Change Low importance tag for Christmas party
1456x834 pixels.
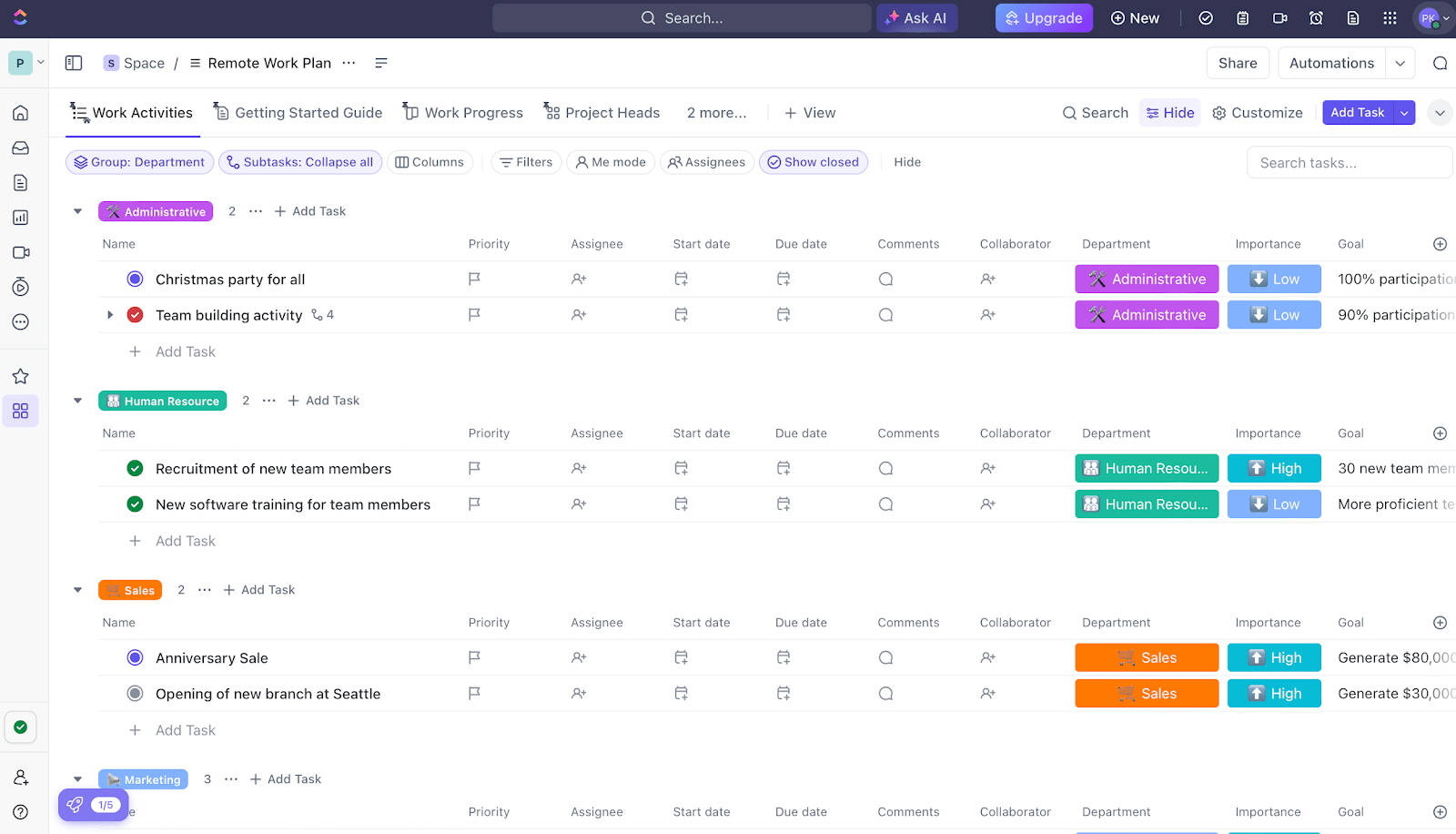tap(1274, 280)
